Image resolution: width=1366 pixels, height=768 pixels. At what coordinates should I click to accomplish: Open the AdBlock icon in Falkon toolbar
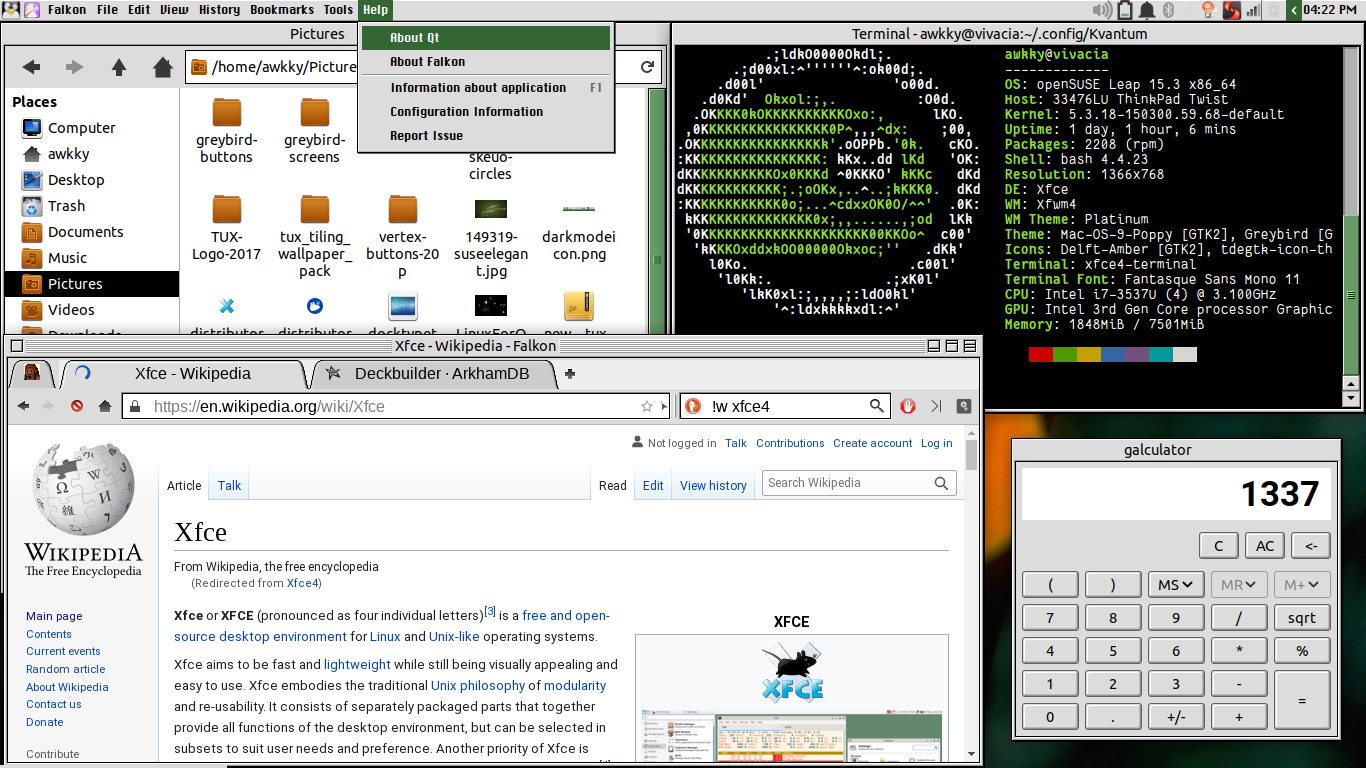point(908,406)
